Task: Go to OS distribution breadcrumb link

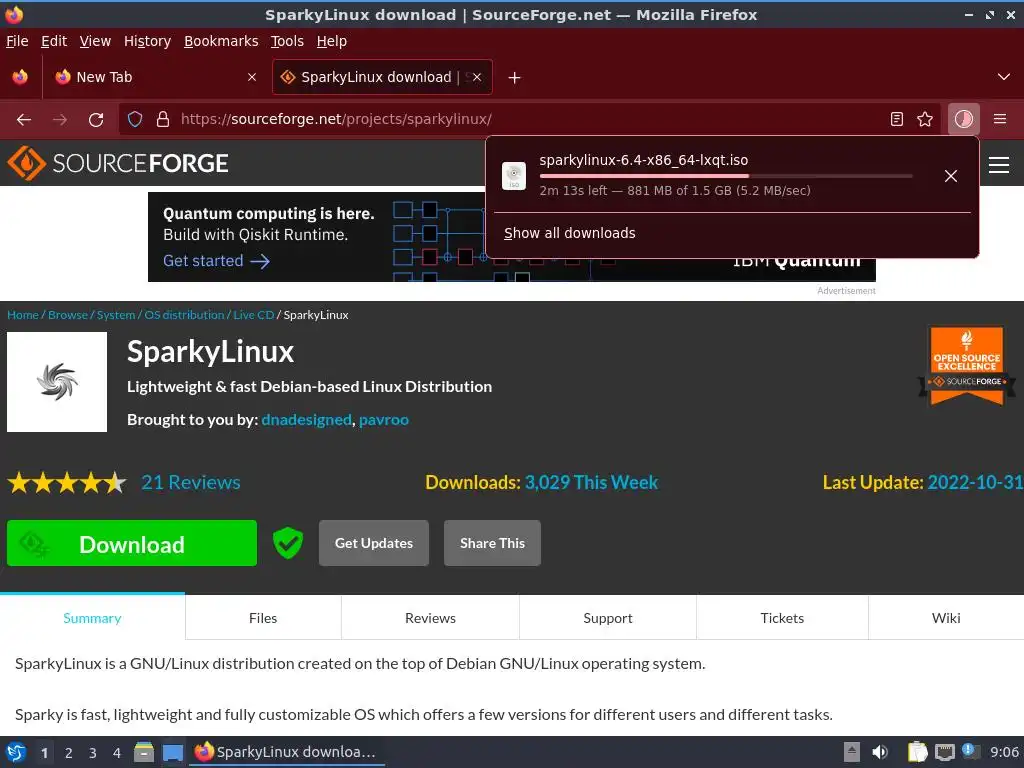Action: pos(184,315)
